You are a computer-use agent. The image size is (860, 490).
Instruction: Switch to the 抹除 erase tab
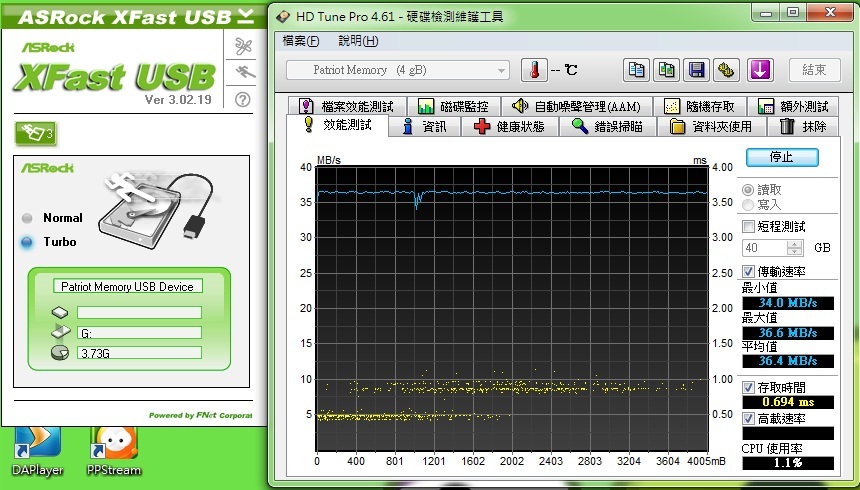(802, 127)
